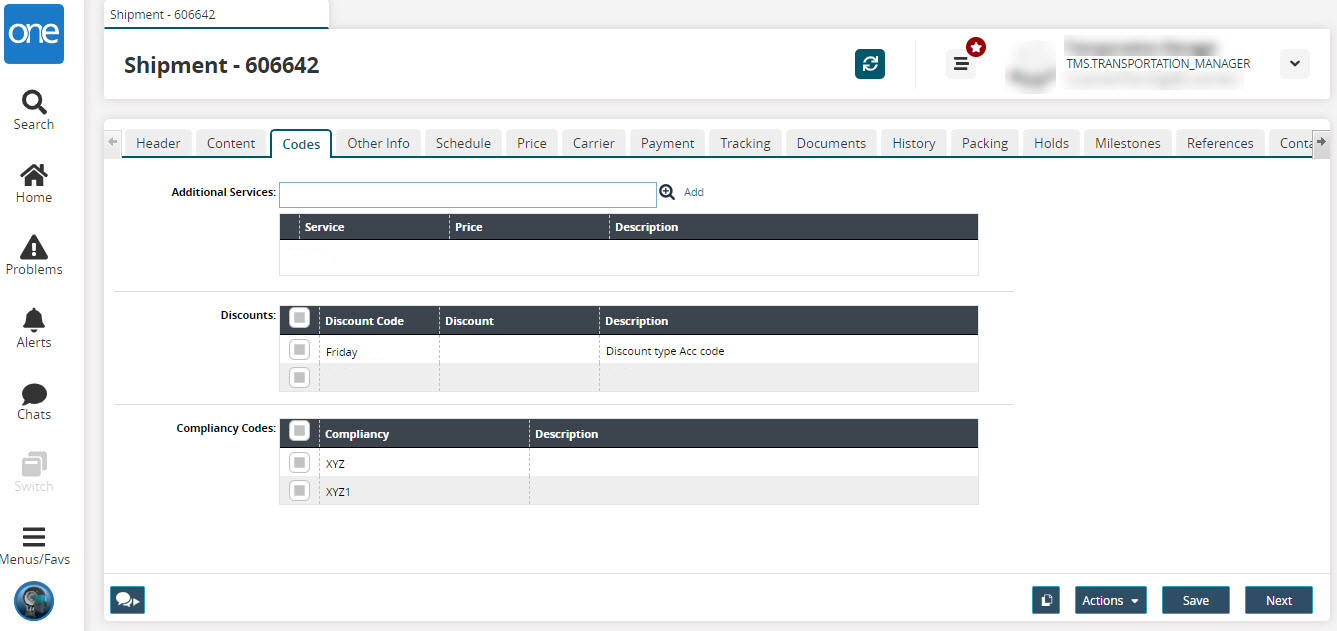The width and height of the screenshot is (1337, 631).
Task: Expand the user profile dropdown arrow
Action: click(x=1294, y=64)
